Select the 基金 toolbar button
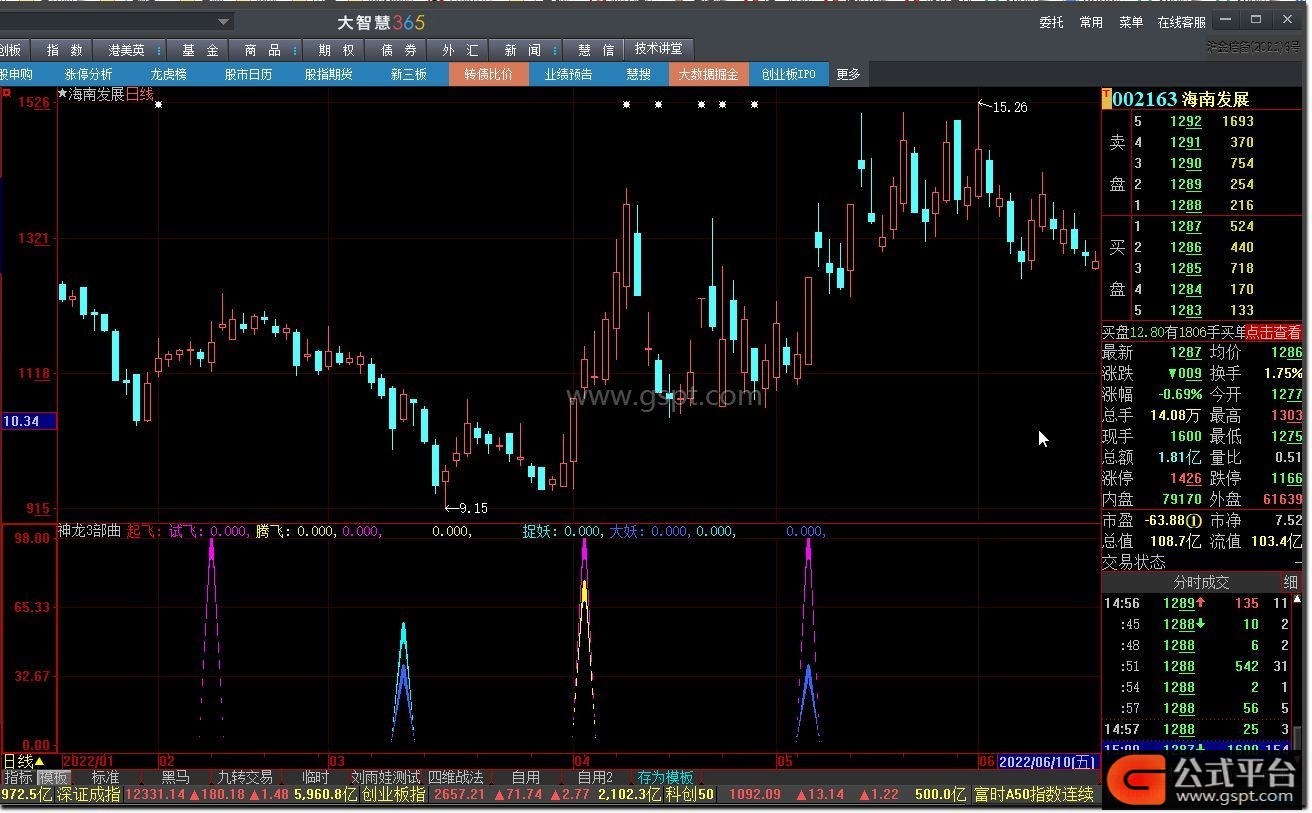 coord(199,50)
